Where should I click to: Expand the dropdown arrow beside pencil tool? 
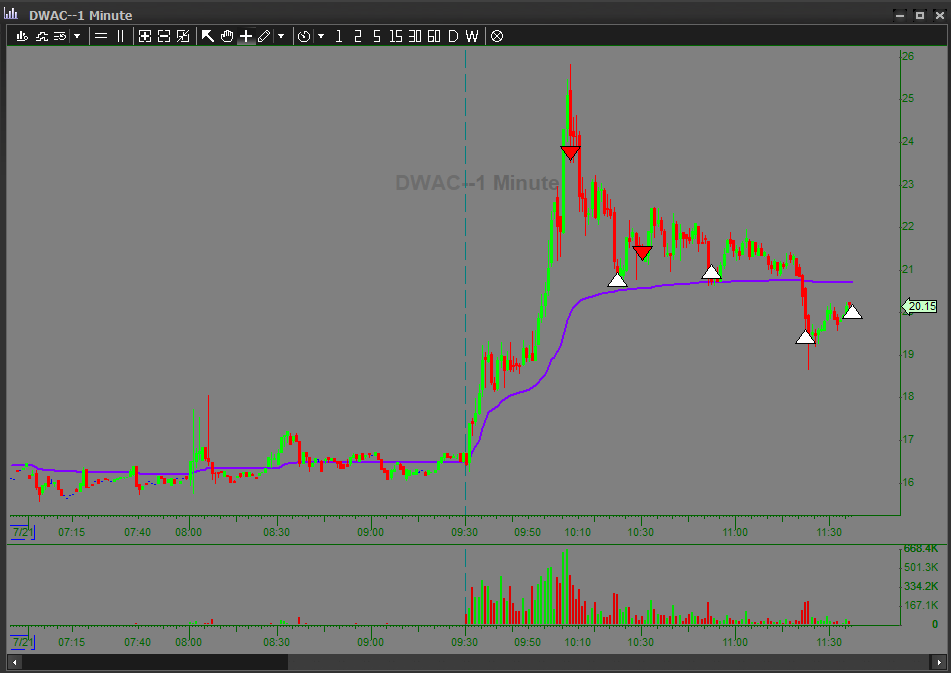281,36
